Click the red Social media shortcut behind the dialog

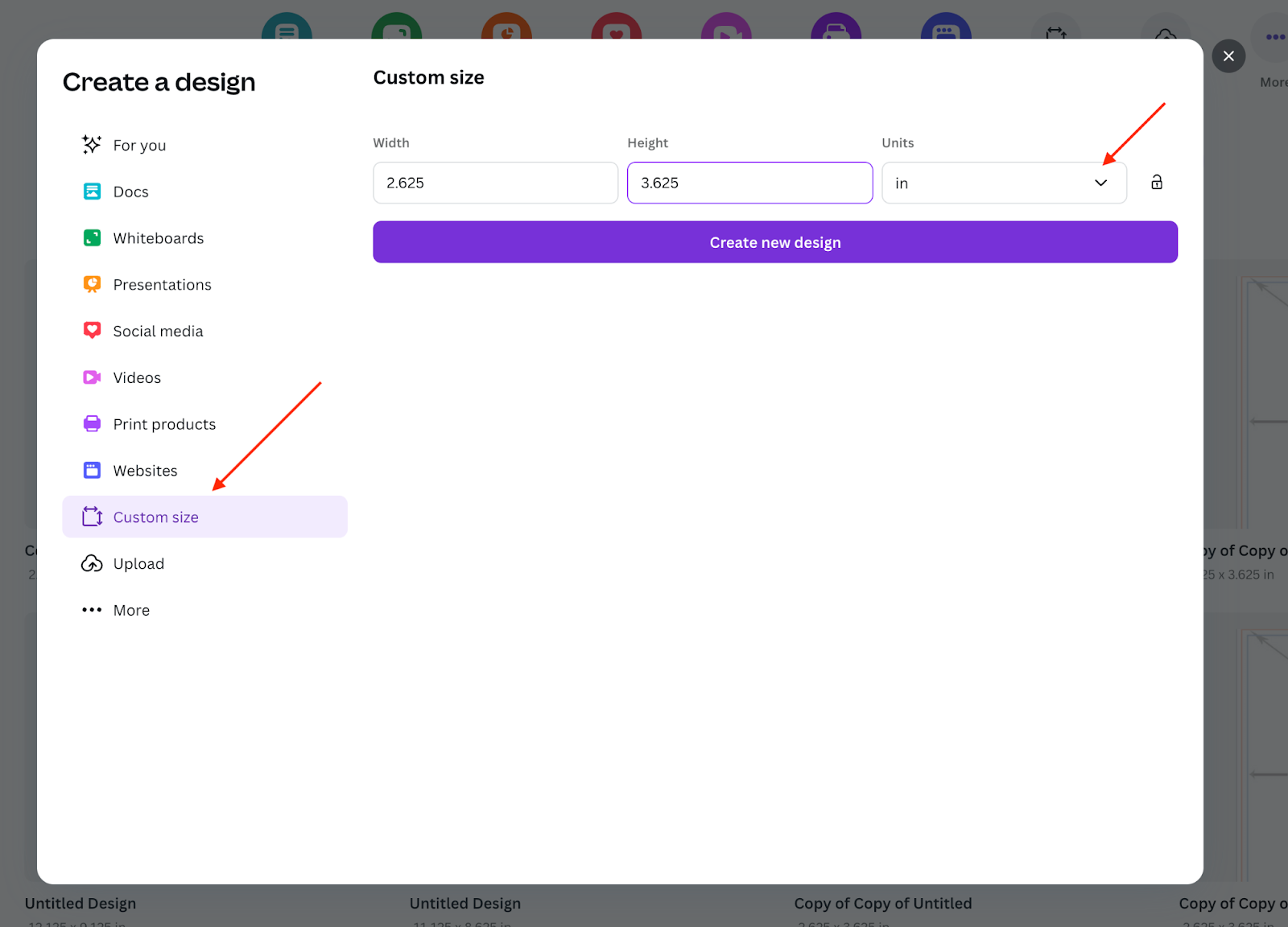coord(617,27)
